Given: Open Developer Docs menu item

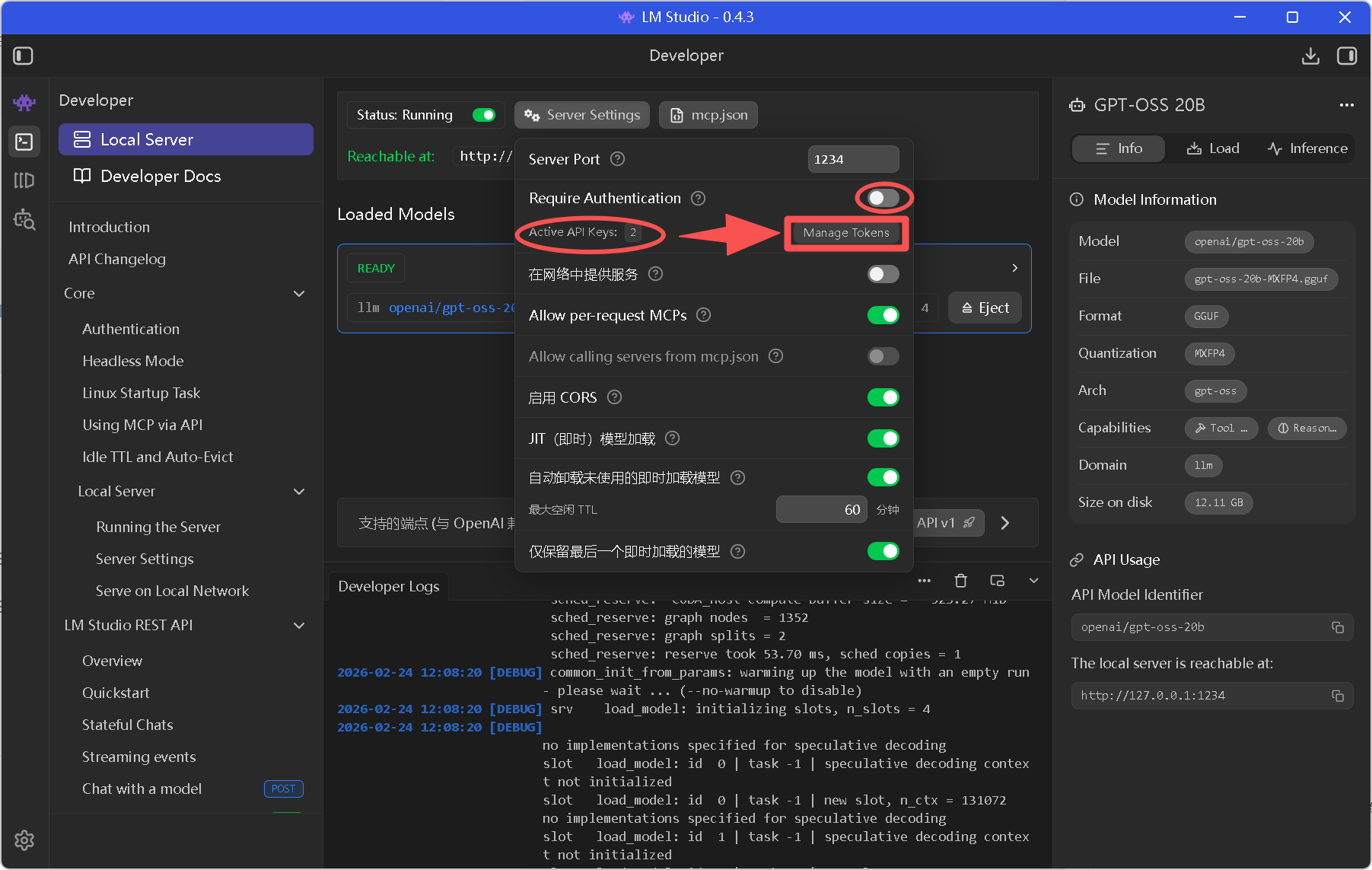Looking at the screenshot, I should [x=186, y=176].
